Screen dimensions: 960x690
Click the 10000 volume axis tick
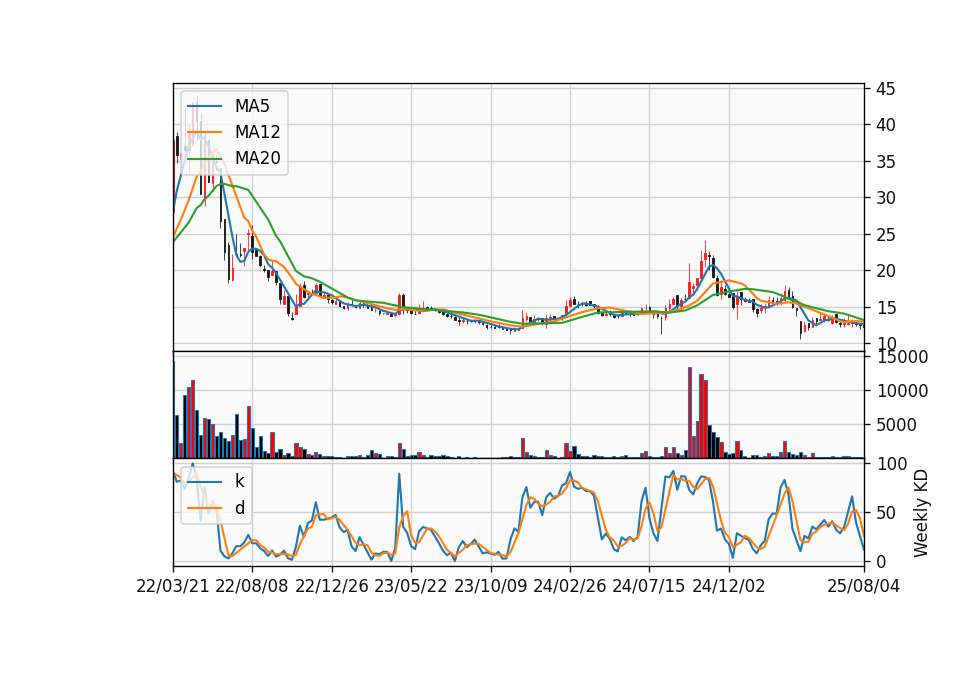tap(902, 391)
